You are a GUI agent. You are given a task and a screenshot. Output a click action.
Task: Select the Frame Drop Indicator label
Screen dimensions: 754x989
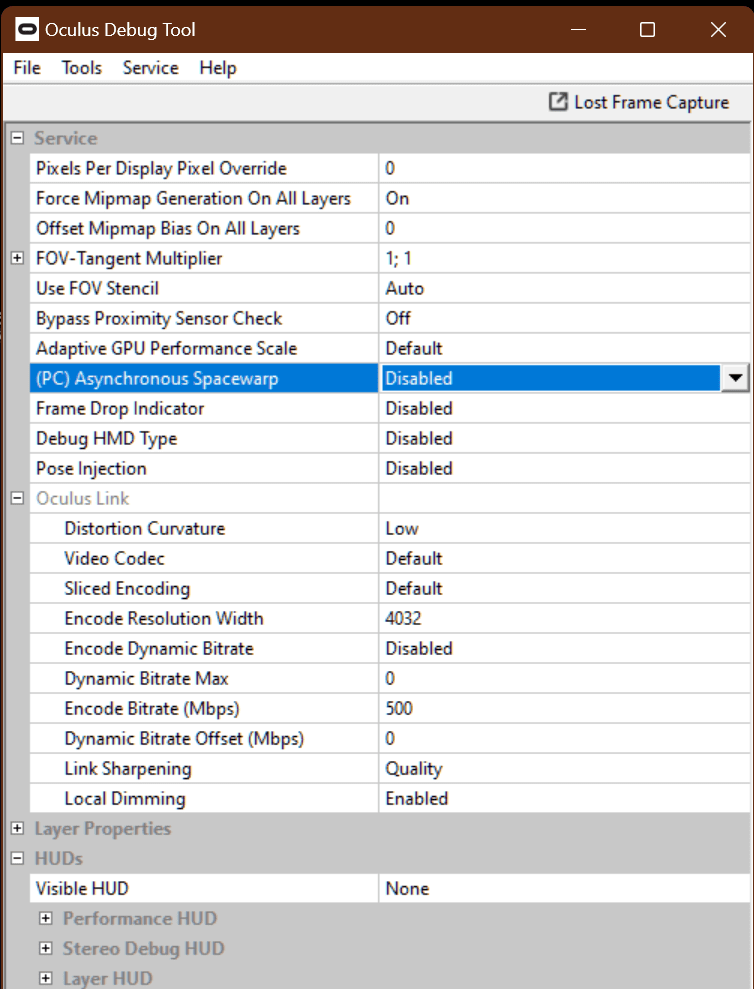point(120,408)
